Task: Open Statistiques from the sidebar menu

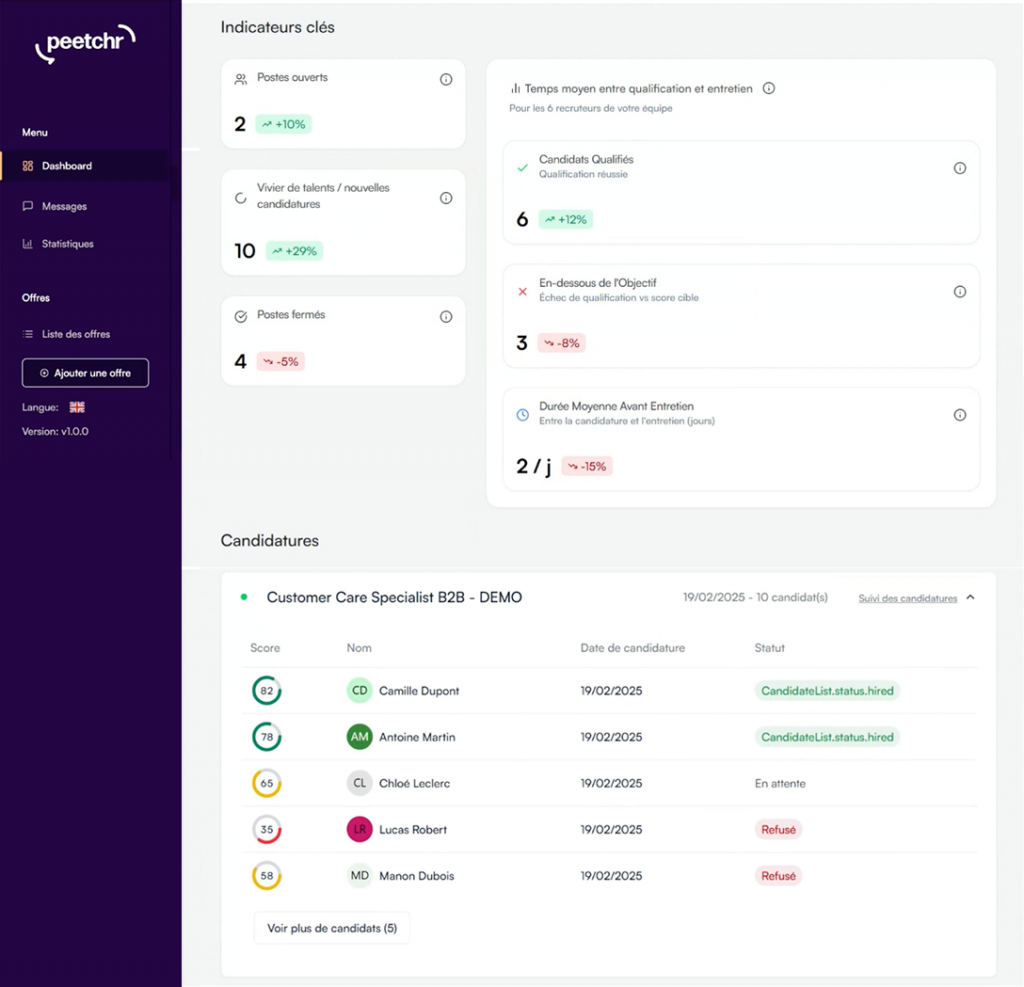Action: tap(67, 244)
